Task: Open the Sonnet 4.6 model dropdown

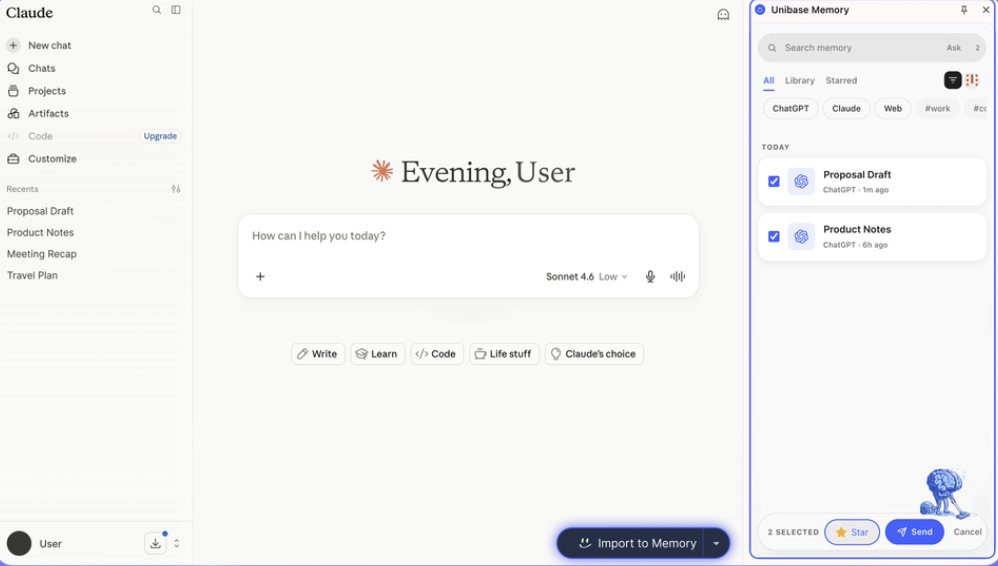Action: (x=586, y=276)
